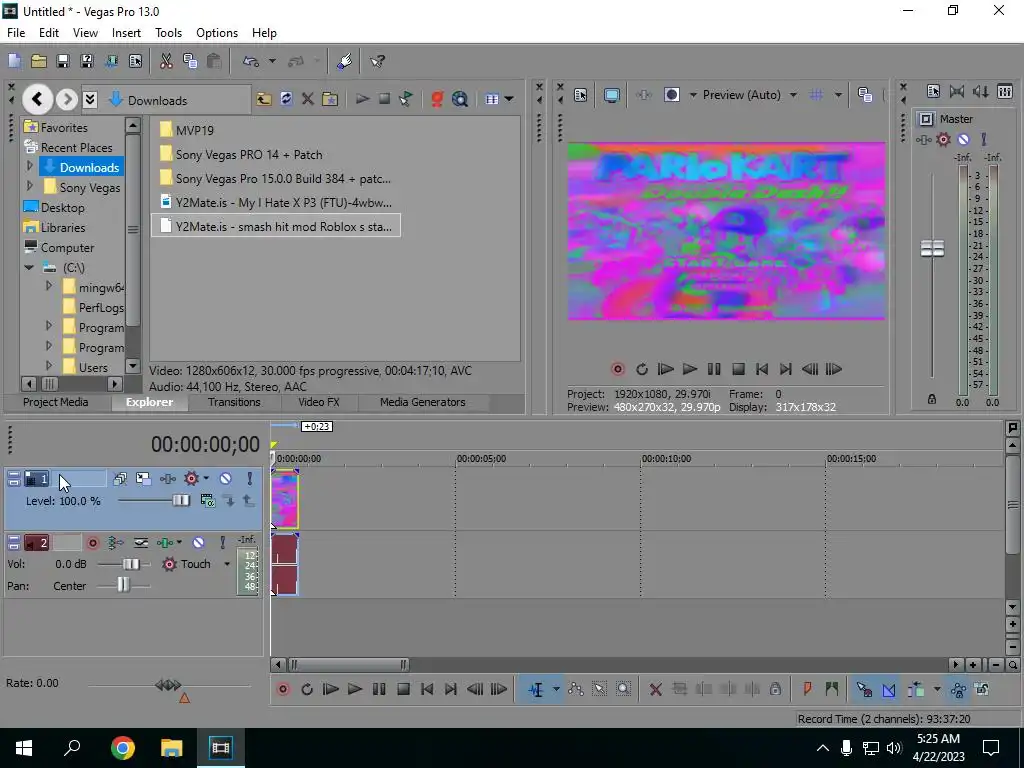Switch to the Transitions tab
Image resolution: width=1024 pixels, height=768 pixels.
coord(234,402)
